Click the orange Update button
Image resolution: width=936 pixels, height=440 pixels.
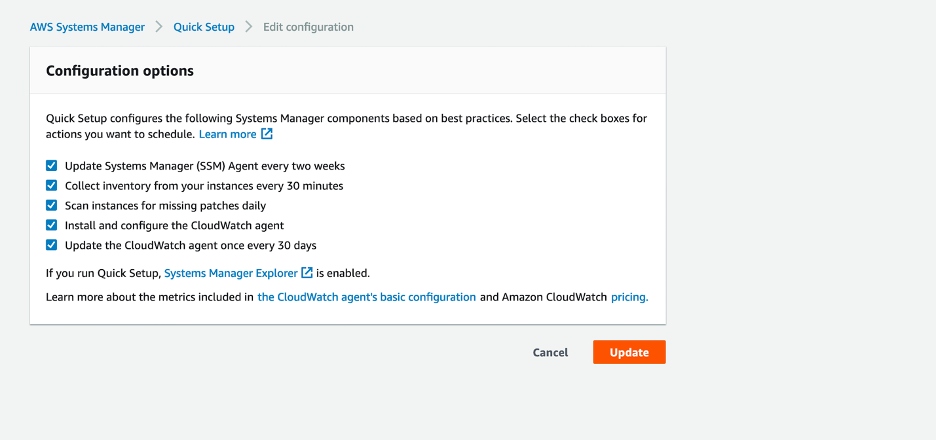629,352
